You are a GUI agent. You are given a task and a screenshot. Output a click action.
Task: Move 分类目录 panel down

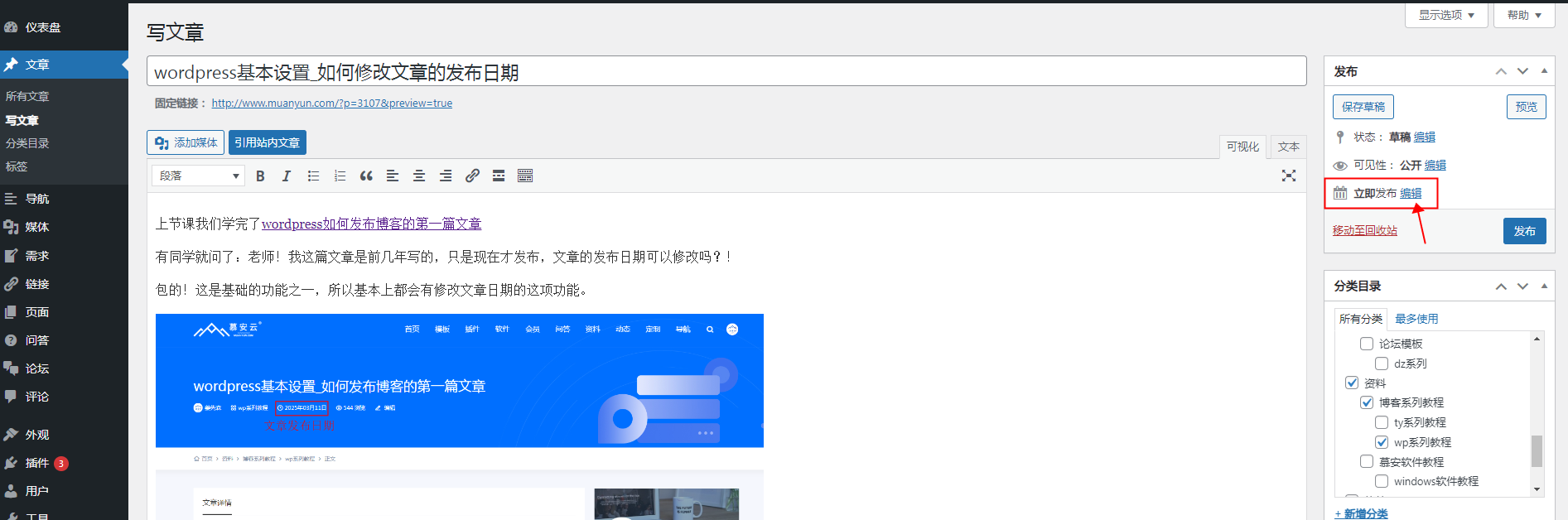[1522, 286]
